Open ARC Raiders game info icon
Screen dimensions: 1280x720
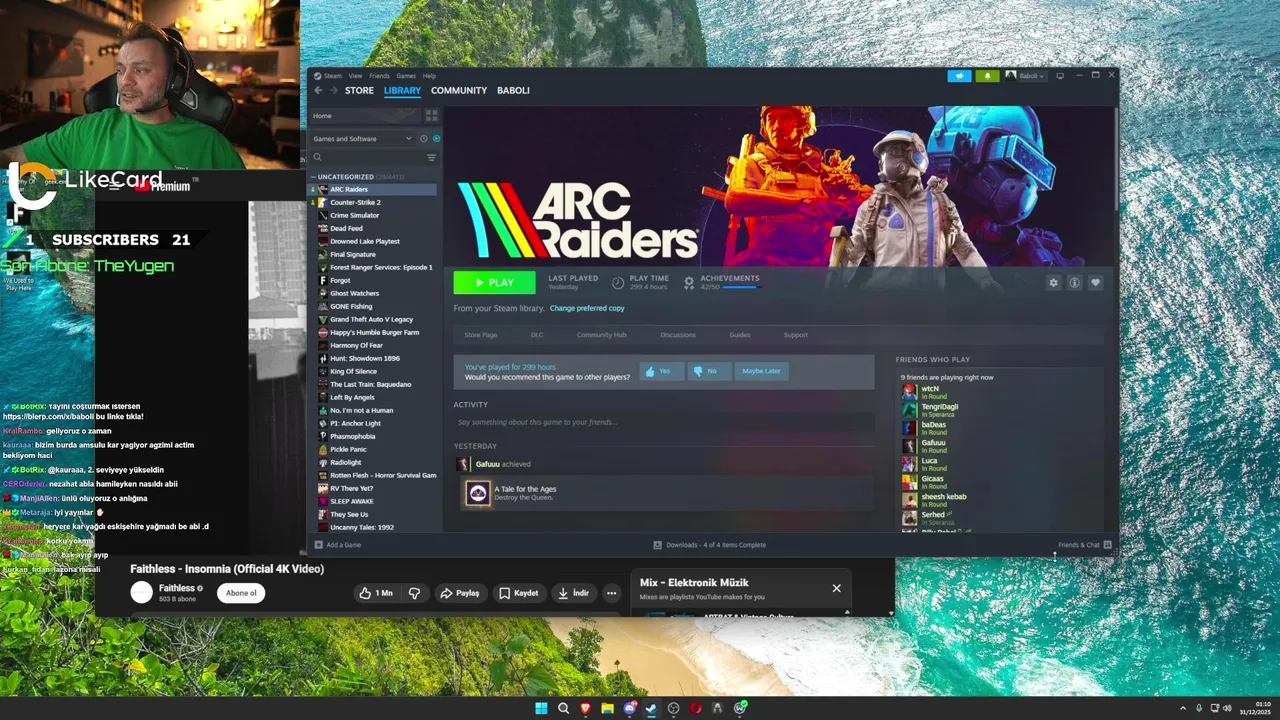pos(1074,283)
